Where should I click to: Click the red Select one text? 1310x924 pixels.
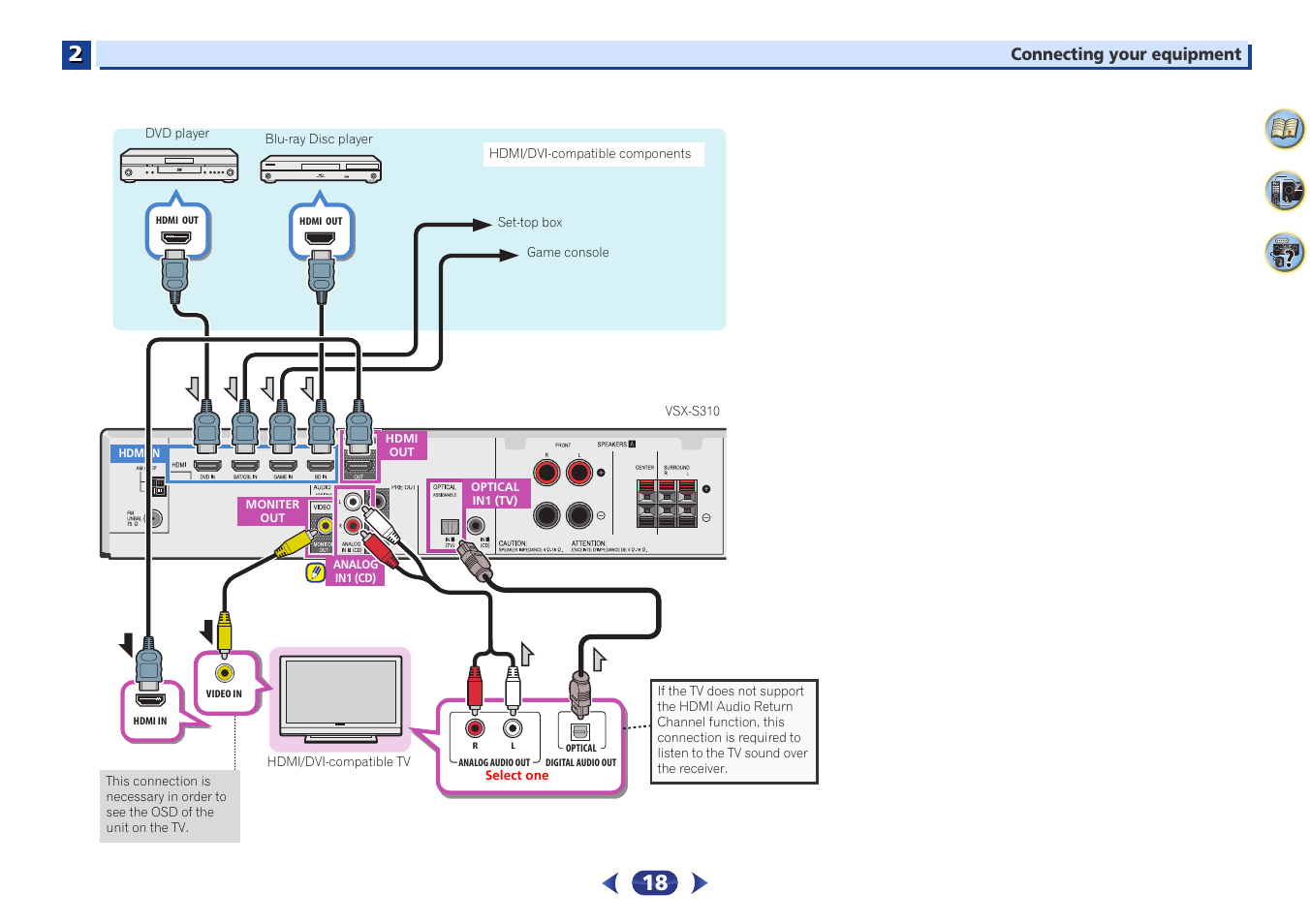516,776
